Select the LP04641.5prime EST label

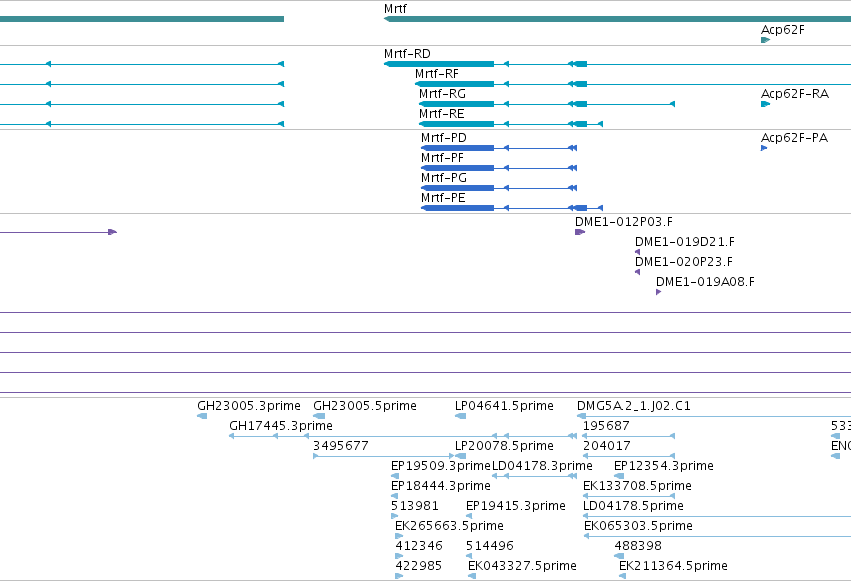click(x=504, y=406)
